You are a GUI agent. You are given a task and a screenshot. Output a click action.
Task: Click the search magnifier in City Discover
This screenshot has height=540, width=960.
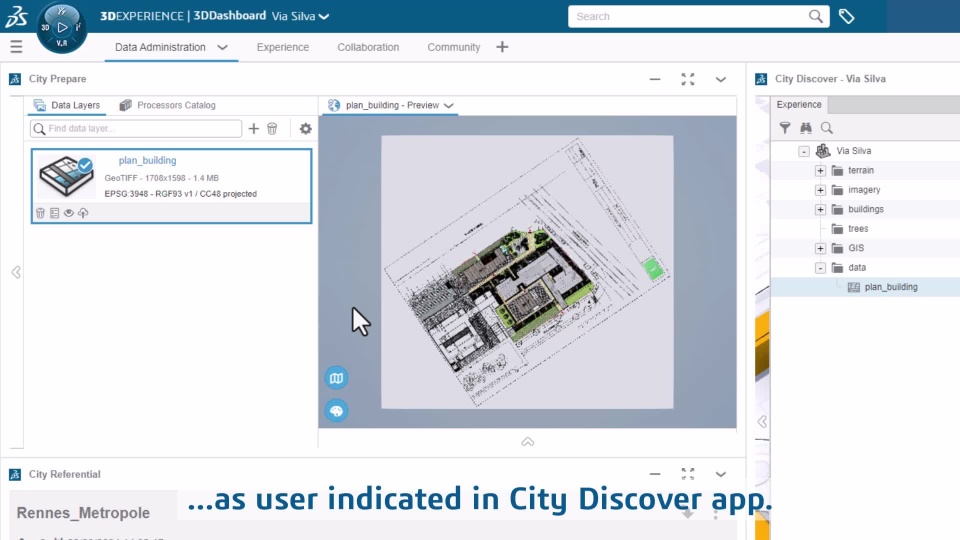(827, 128)
